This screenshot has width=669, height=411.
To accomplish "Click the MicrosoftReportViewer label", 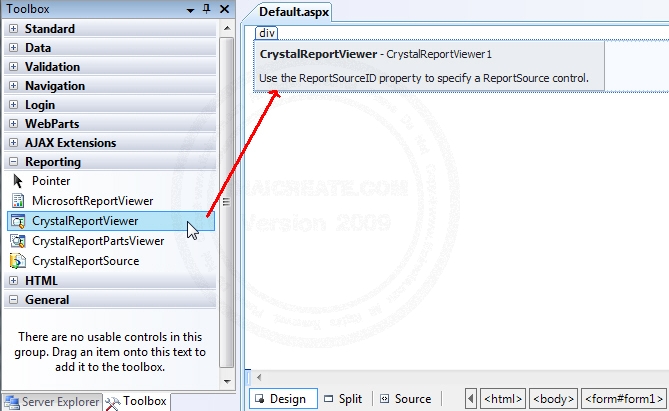I will click(93, 201).
